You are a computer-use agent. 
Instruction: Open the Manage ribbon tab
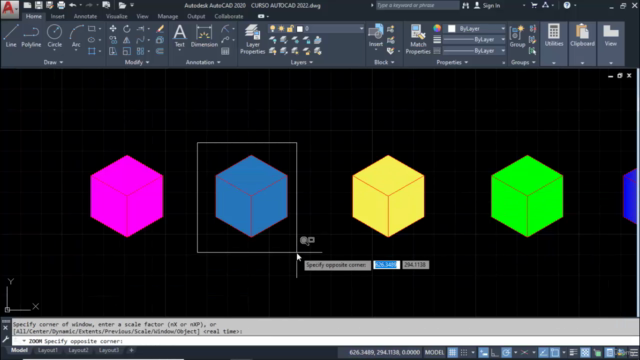click(x=168, y=16)
